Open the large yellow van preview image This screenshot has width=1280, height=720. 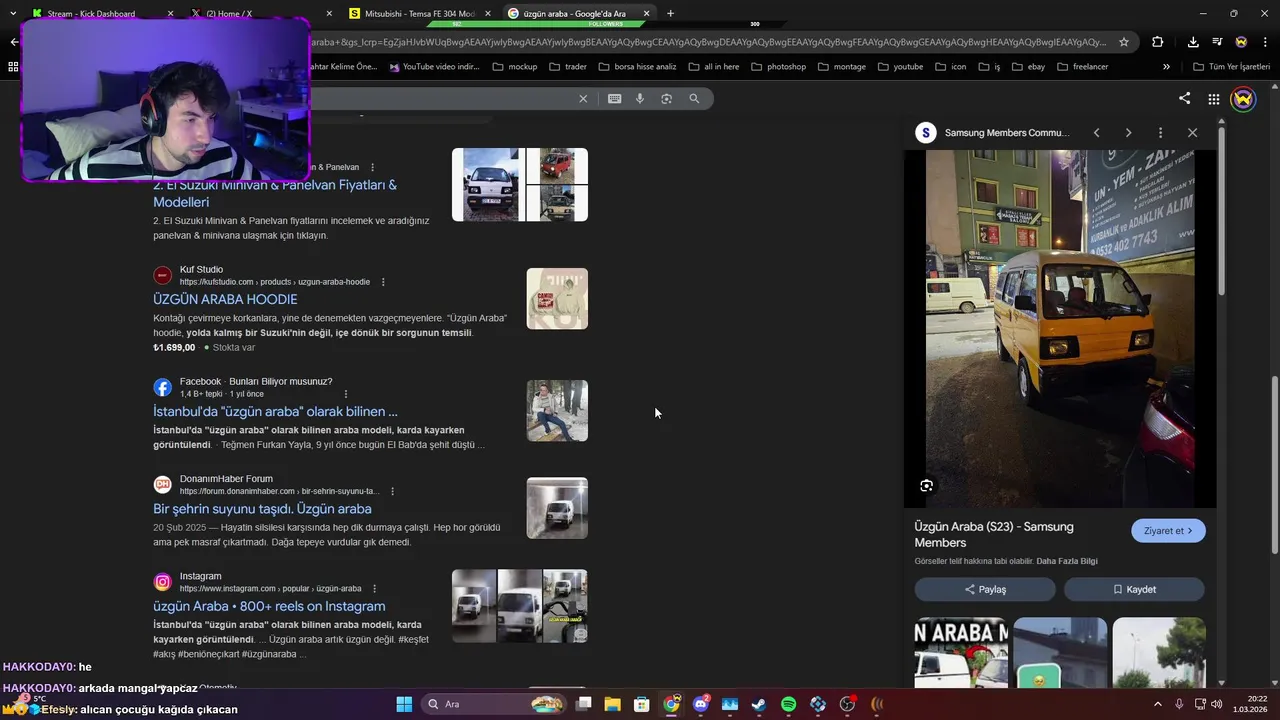point(1059,328)
